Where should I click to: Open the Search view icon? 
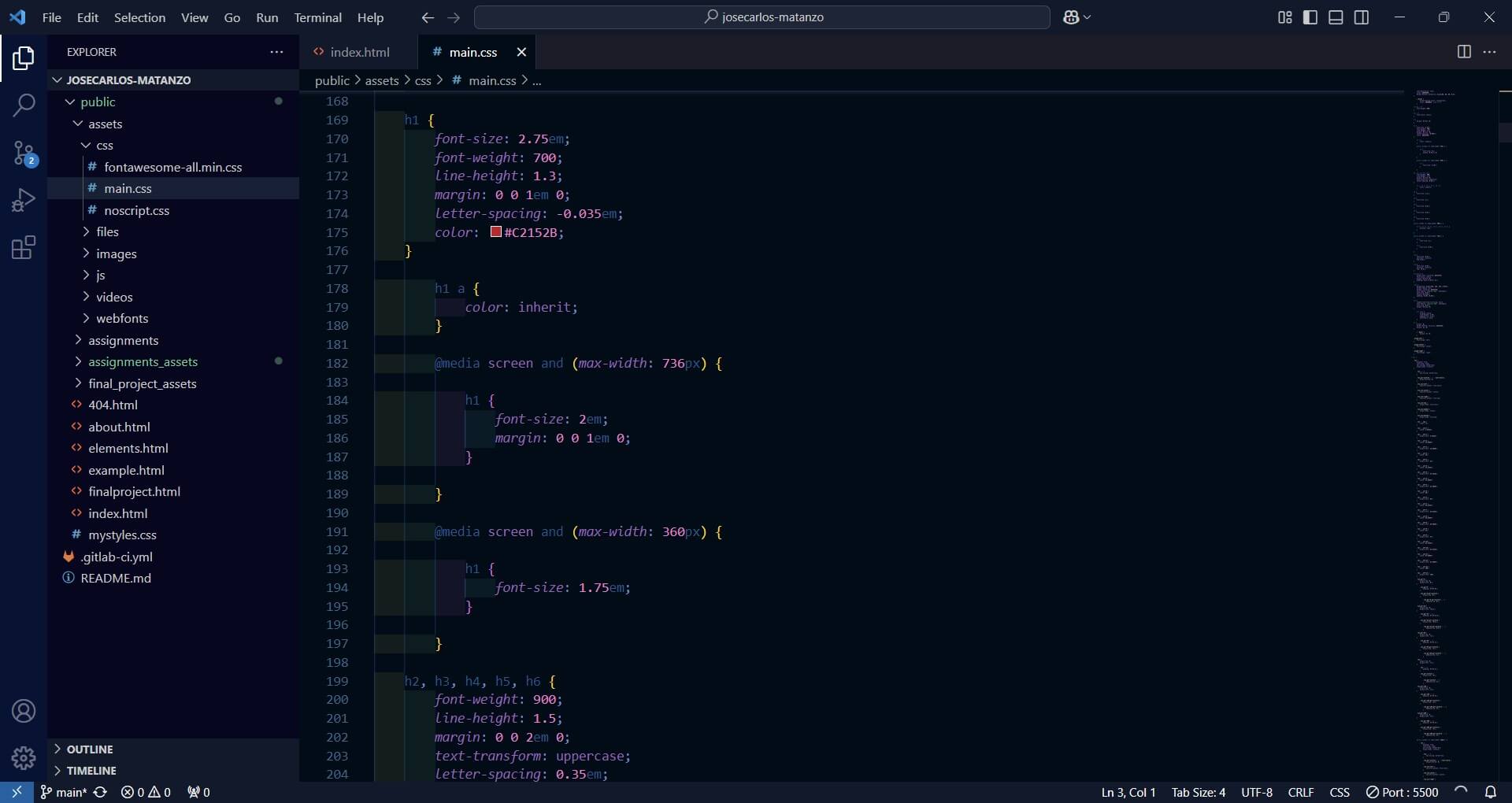[x=24, y=105]
